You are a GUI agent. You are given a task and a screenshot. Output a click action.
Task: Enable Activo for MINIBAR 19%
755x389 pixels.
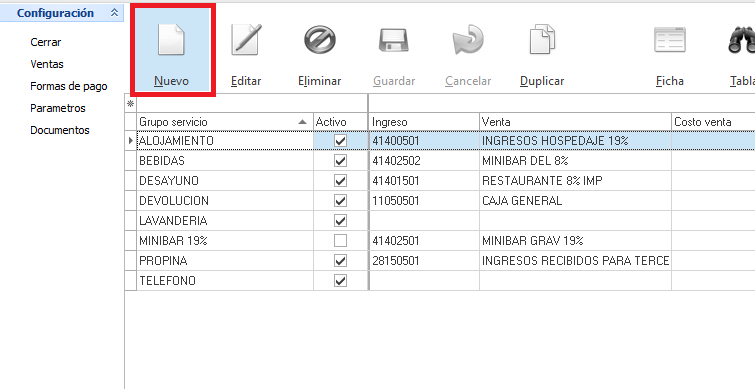340,240
